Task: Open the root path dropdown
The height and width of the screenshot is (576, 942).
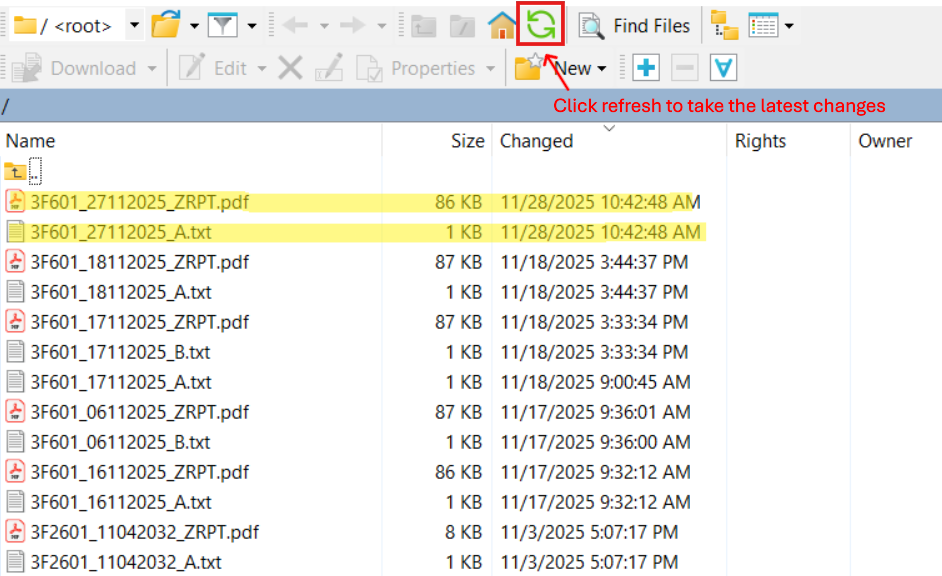Action: pos(134,26)
